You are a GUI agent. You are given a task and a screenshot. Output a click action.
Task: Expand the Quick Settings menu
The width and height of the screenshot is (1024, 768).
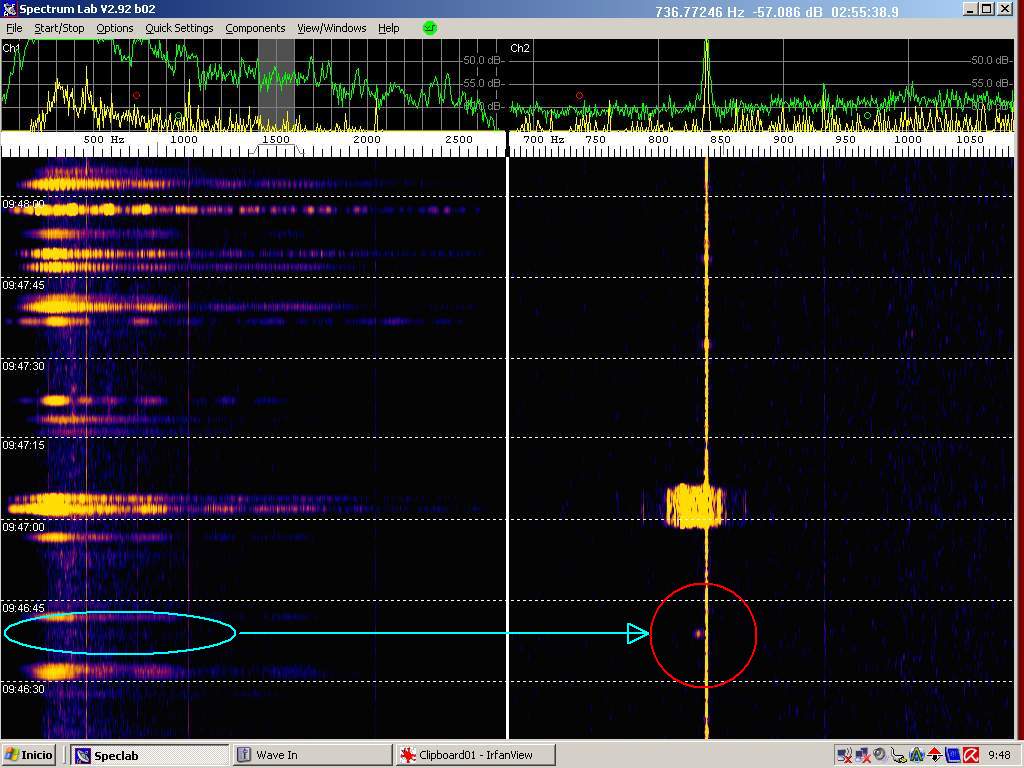[x=179, y=28]
